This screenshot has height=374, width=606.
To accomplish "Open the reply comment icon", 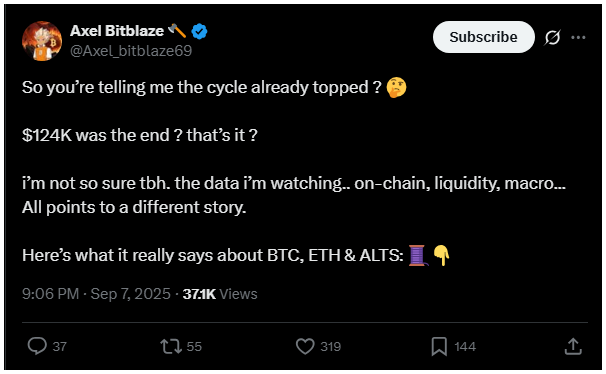I will 37,346.
